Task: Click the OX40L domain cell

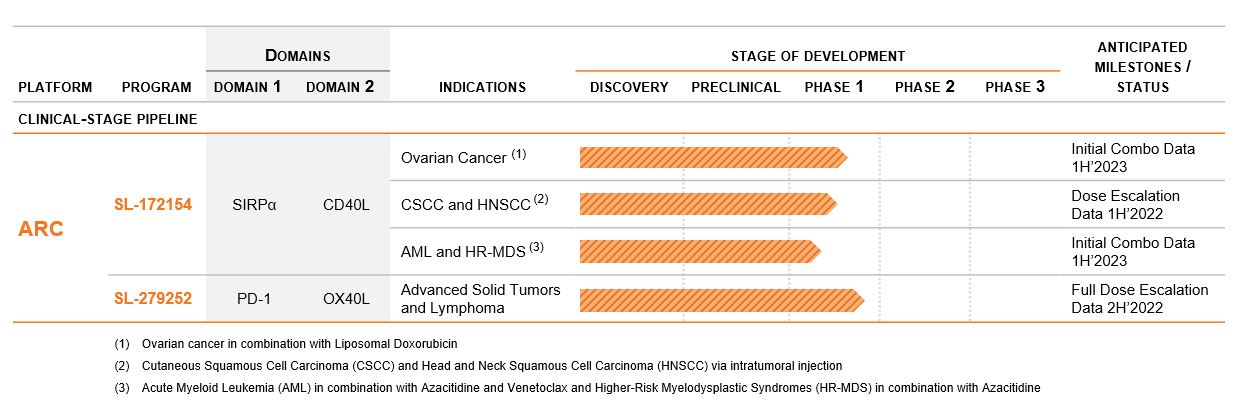Action: (x=345, y=298)
